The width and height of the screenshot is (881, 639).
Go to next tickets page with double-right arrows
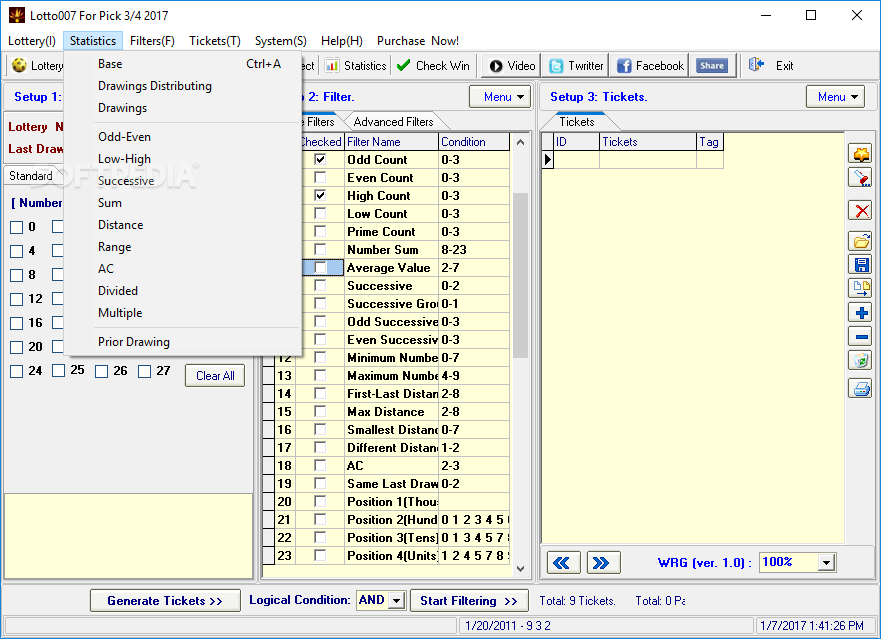pos(603,563)
